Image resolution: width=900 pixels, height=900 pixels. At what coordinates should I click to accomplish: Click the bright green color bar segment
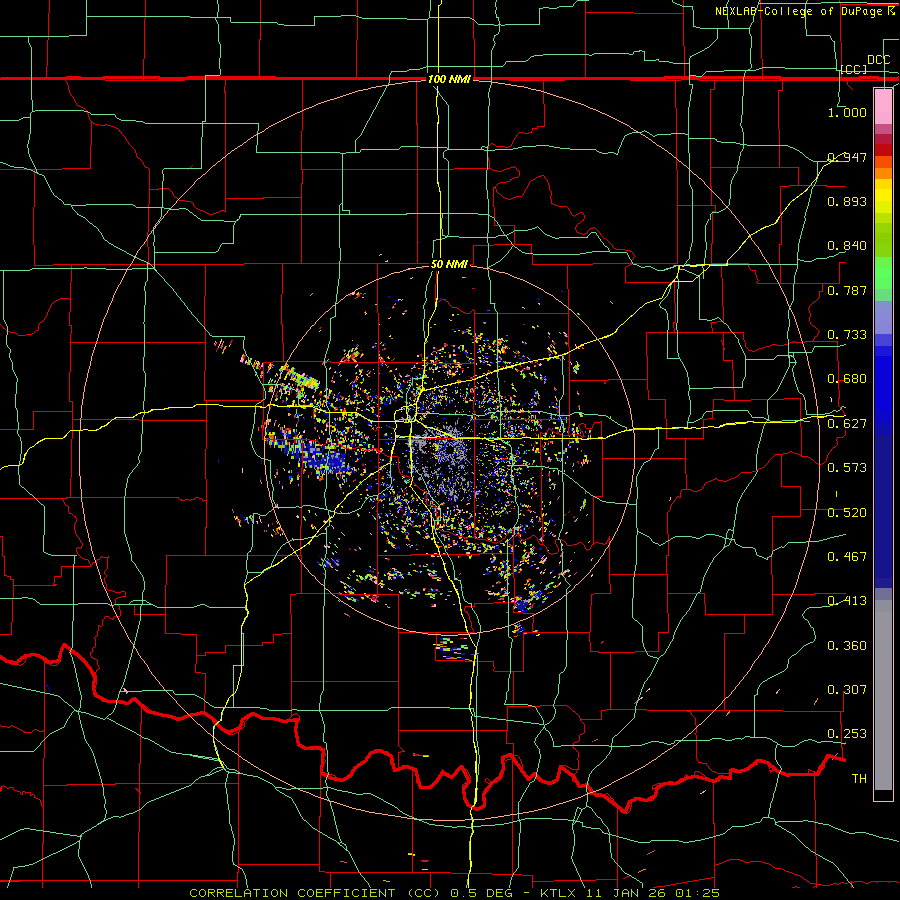(x=883, y=273)
